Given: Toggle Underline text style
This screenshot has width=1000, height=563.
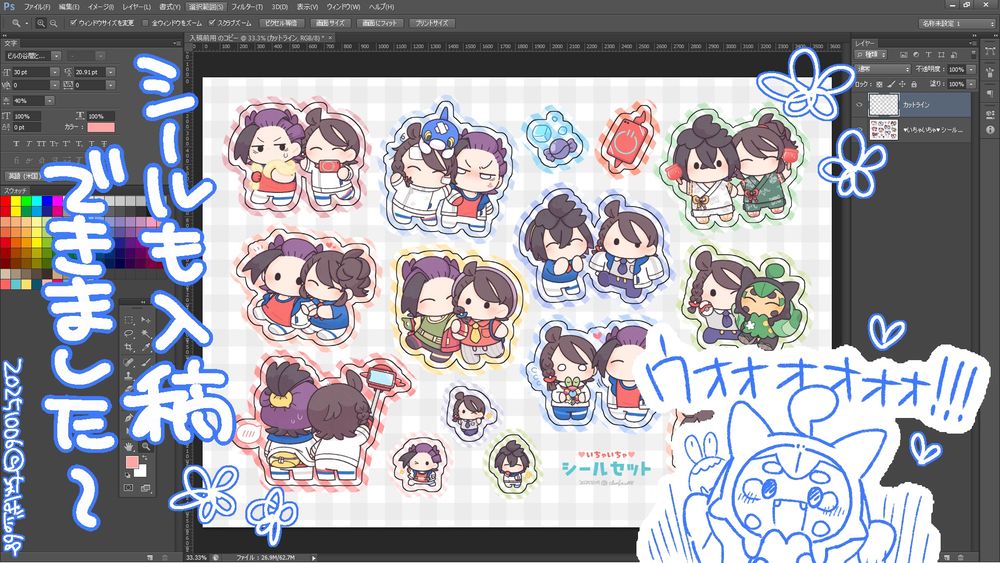Looking at the screenshot, I should click(92, 144).
